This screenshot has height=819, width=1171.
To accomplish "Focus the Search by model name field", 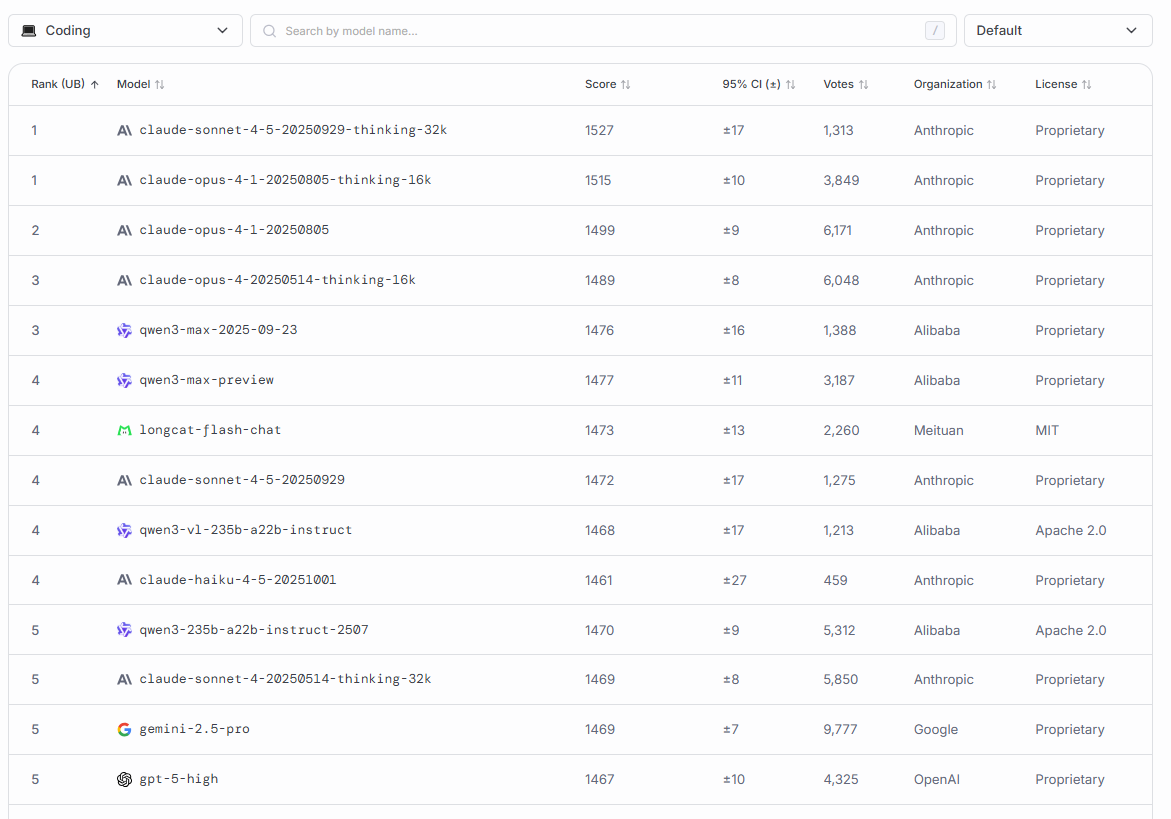I will point(603,31).
